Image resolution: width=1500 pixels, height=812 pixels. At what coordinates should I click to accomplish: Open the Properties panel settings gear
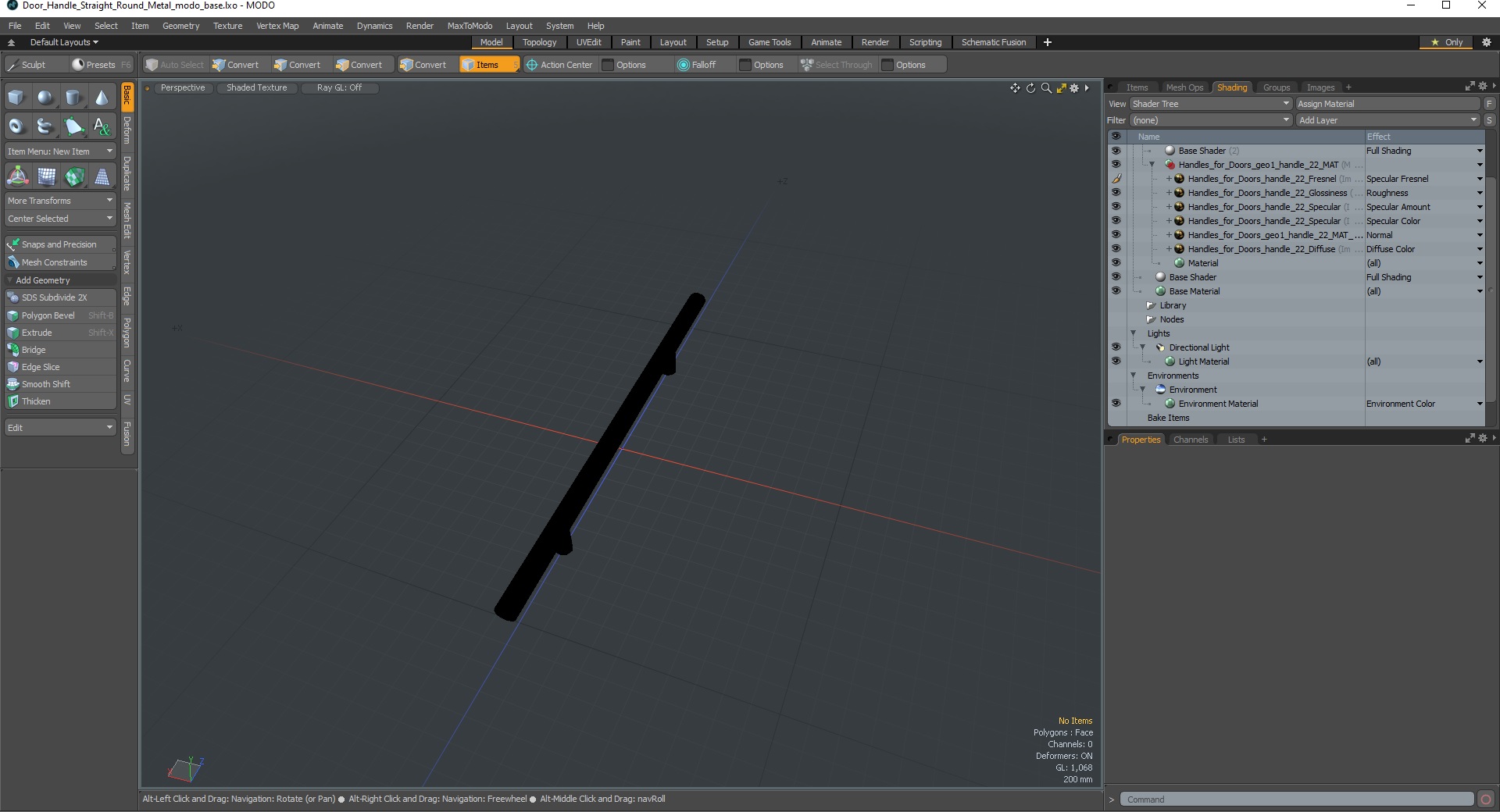click(1482, 439)
